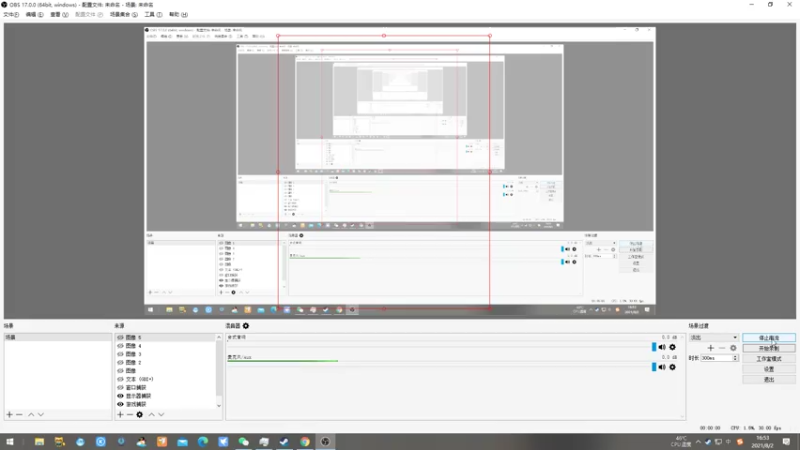Click 麦克风/Aux blue volume slider handle
This screenshot has width=800, height=450.
(654, 367)
